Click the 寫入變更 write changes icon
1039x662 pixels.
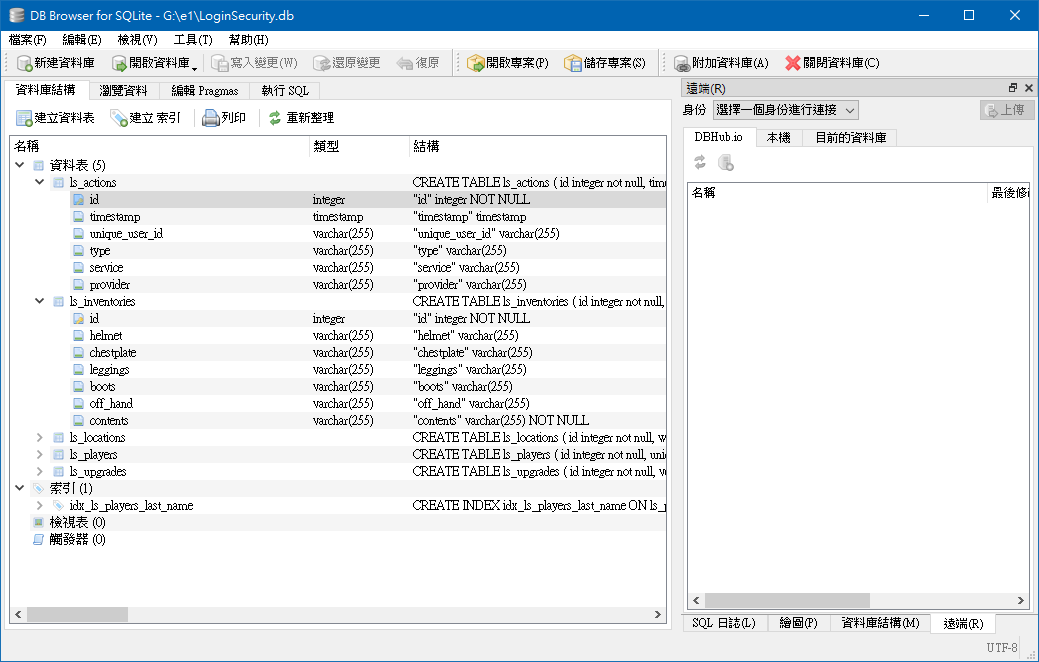point(219,63)
